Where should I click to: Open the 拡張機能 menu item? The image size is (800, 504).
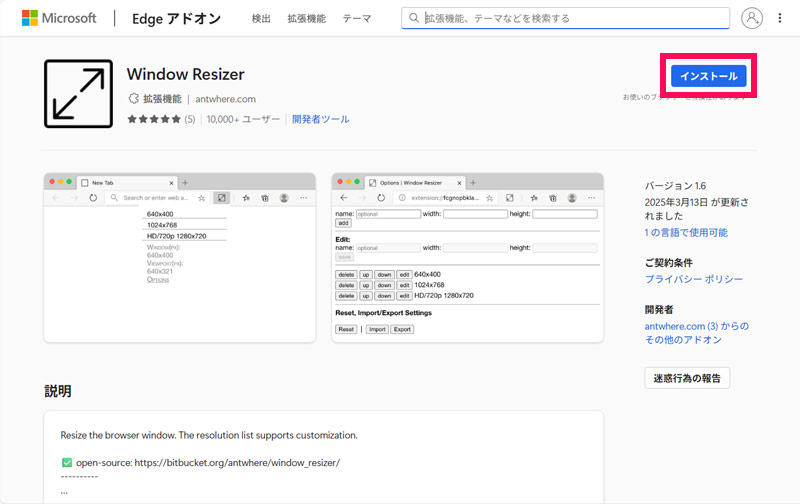306,19
